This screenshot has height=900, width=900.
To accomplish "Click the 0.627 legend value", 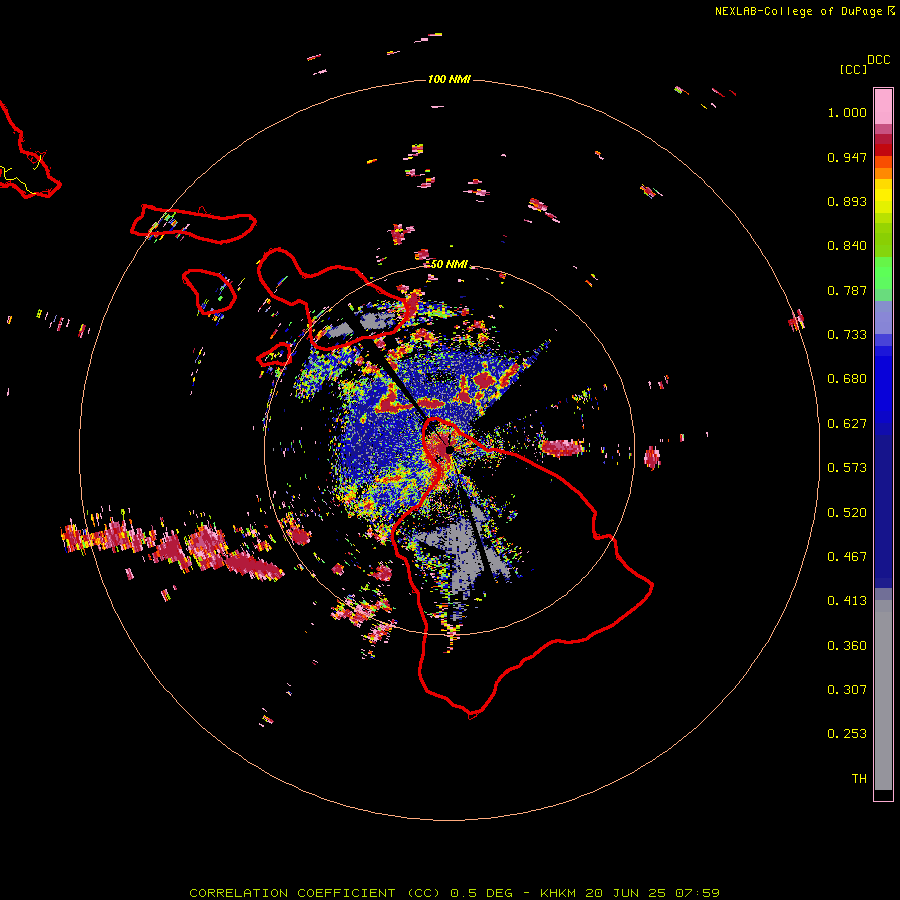I will 847,424.
